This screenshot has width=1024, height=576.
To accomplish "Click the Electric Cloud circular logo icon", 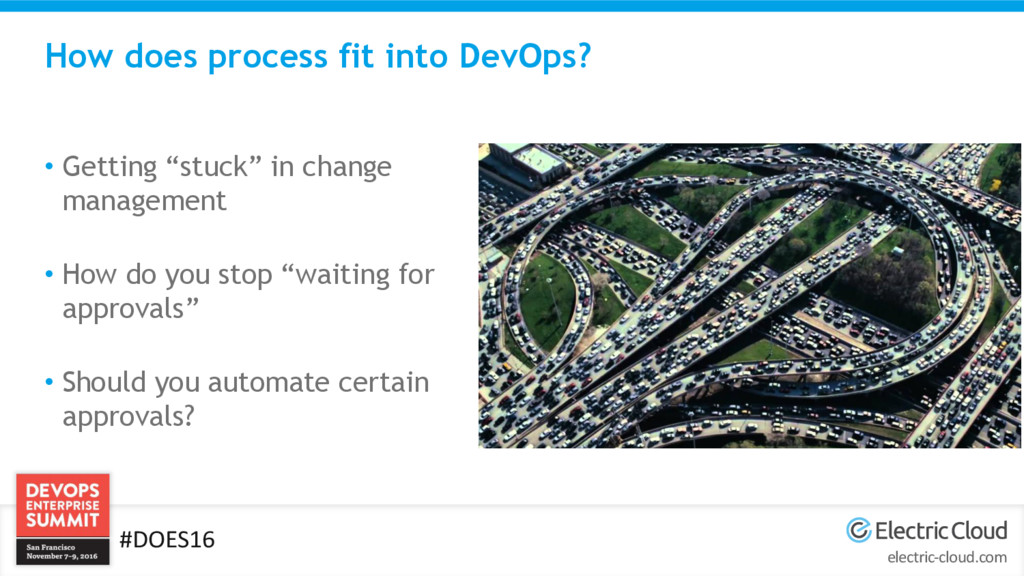I will [858, 530].
